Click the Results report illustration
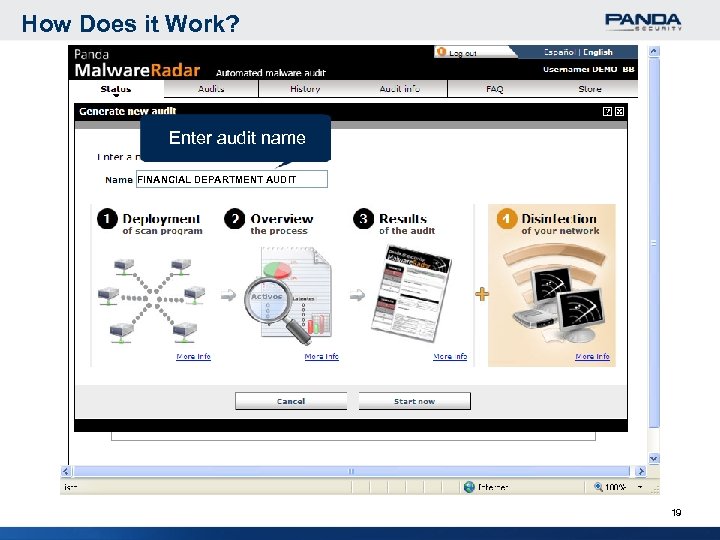 coord(411,293)
